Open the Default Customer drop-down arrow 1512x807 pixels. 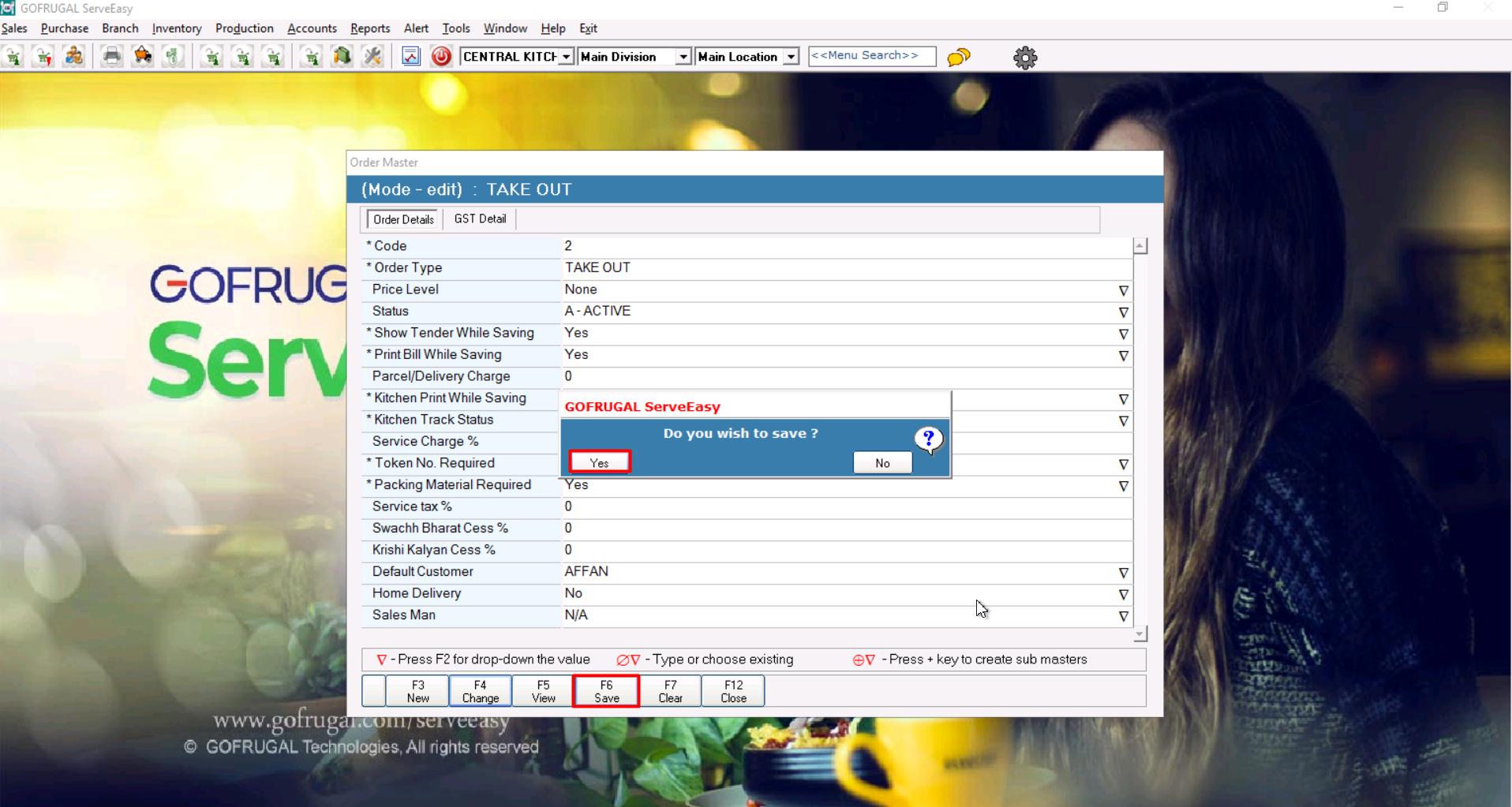point(1123,573)
